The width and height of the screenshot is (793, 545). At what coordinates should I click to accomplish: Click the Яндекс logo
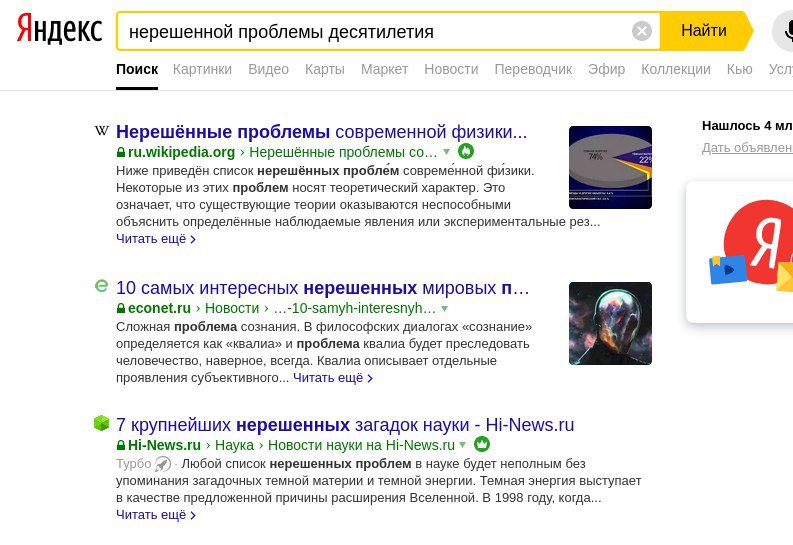pos(60,29)
